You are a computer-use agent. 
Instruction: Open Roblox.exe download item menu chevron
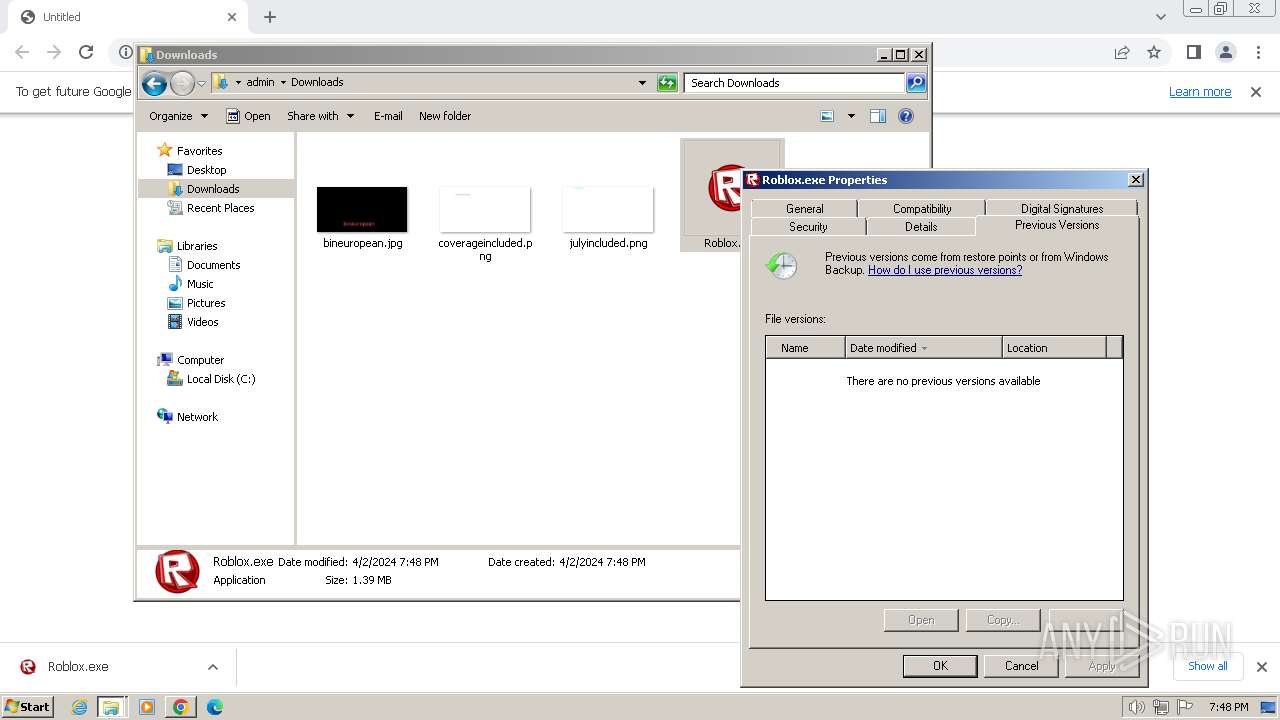212,667
